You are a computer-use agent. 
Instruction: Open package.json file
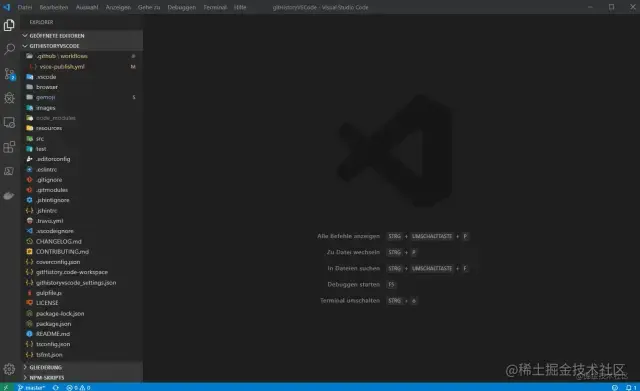pyautogui.click(x=82, y=324)
